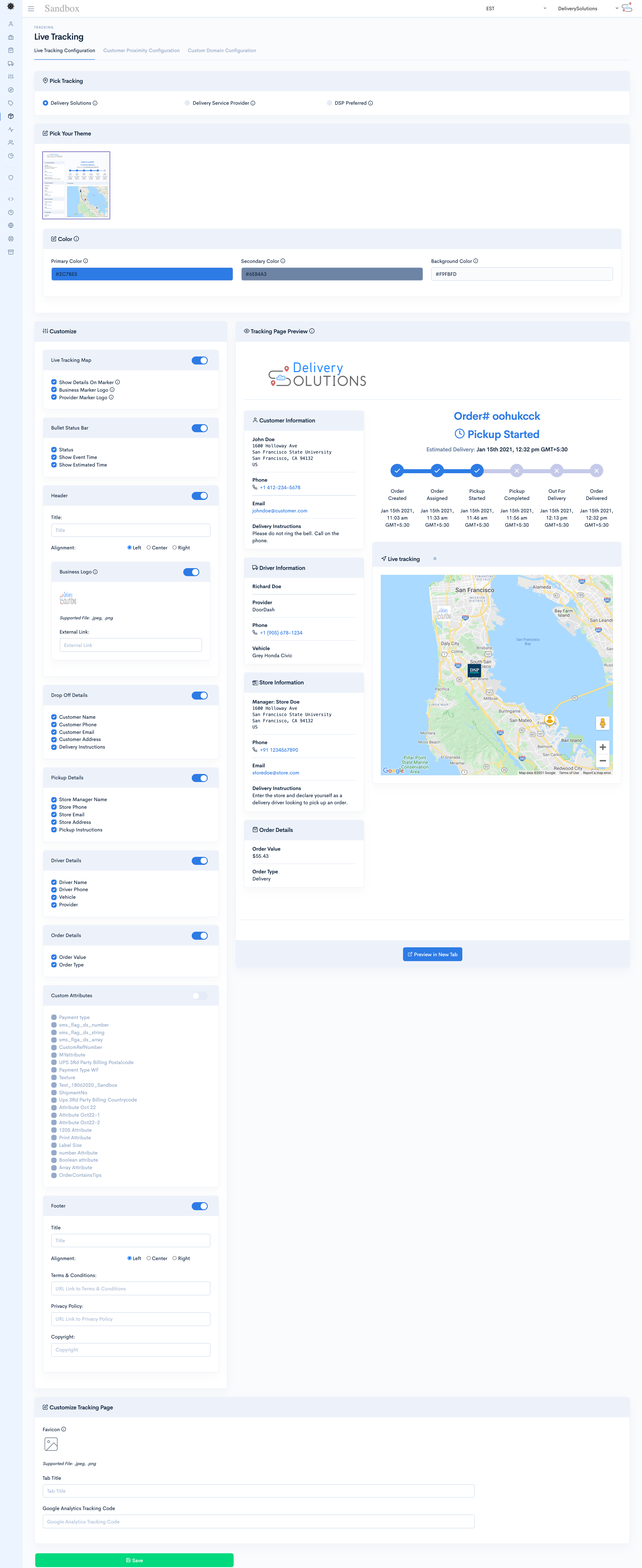The image size is (642, 1568).
Task: Click the info icon beside Primary Color
Action: (85, 261)
